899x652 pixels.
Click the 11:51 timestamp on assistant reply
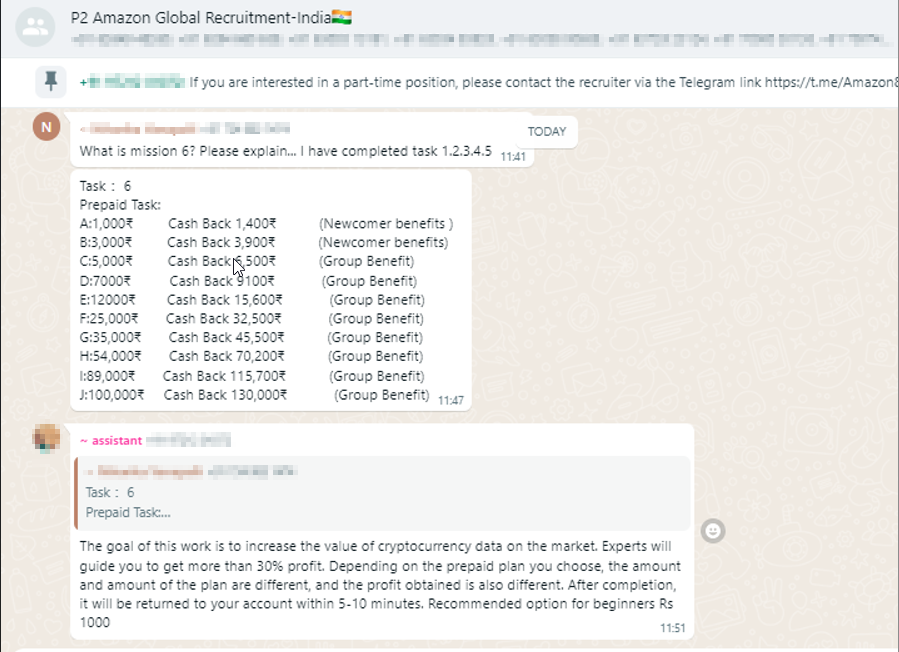673,628
